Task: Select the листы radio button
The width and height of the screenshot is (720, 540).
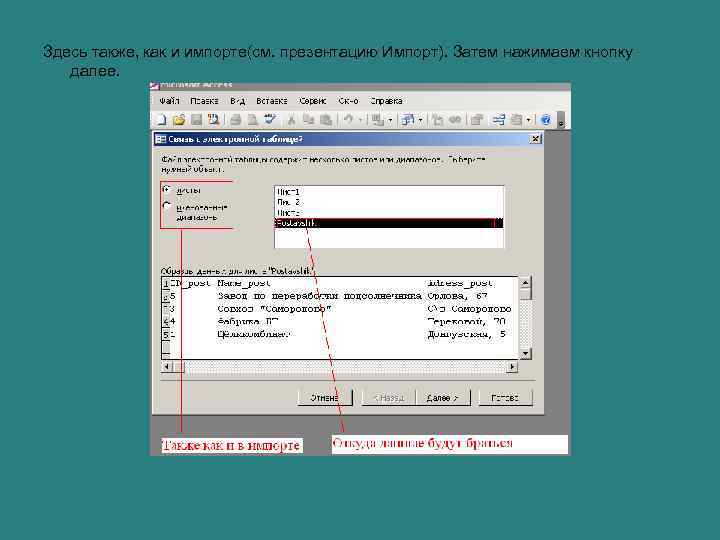Action: (168, 190)
